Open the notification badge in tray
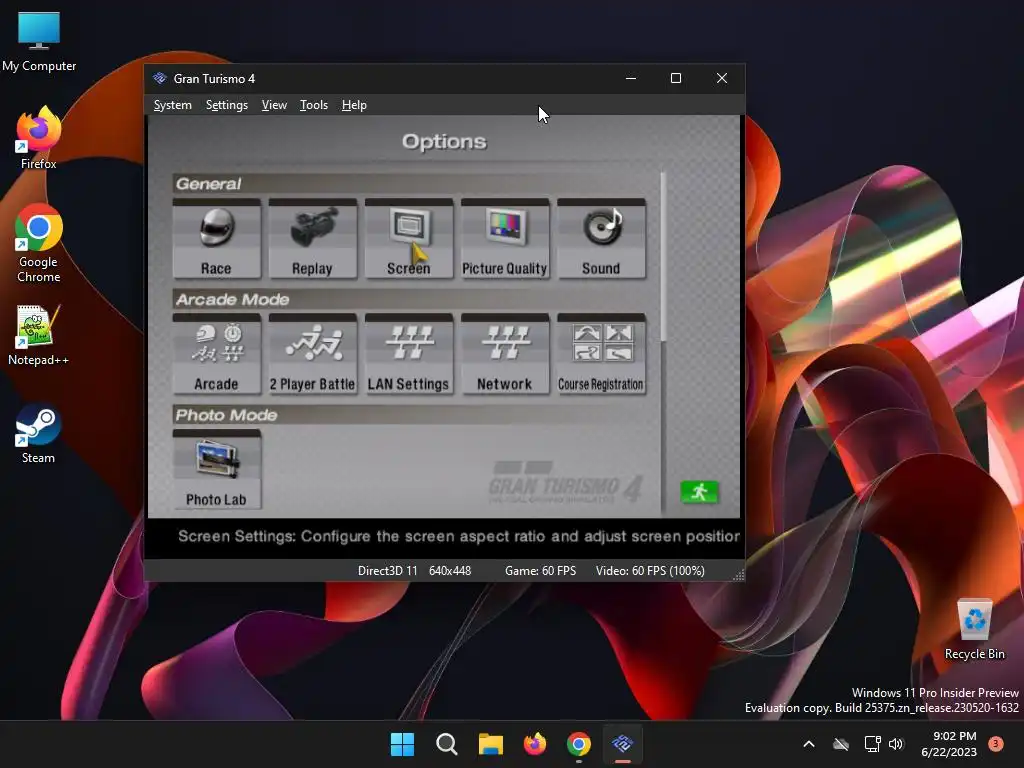1024x768 pixels. tap(996, 743)
